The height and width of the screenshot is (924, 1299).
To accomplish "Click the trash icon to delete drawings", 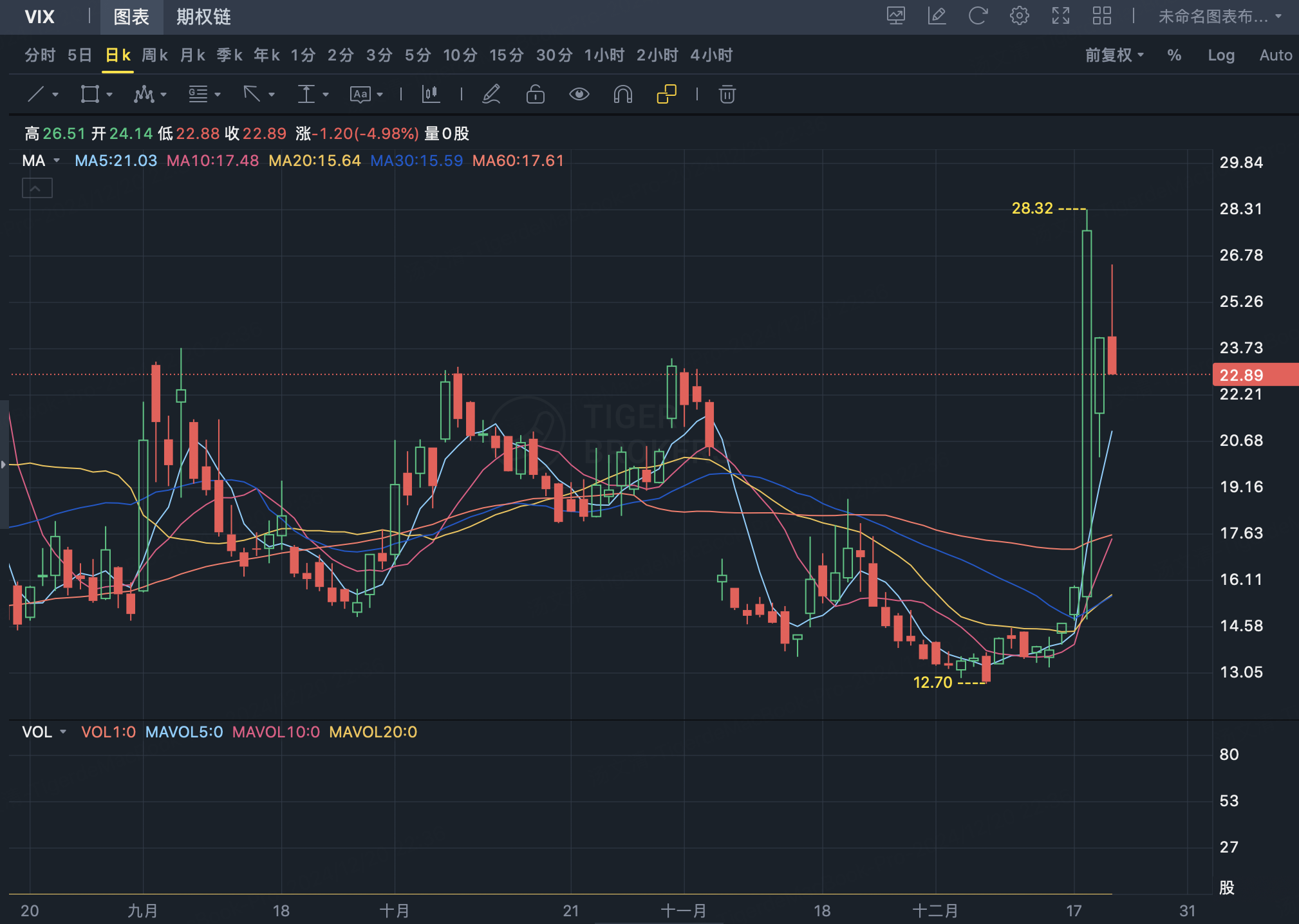I will (x=727, y=95).
